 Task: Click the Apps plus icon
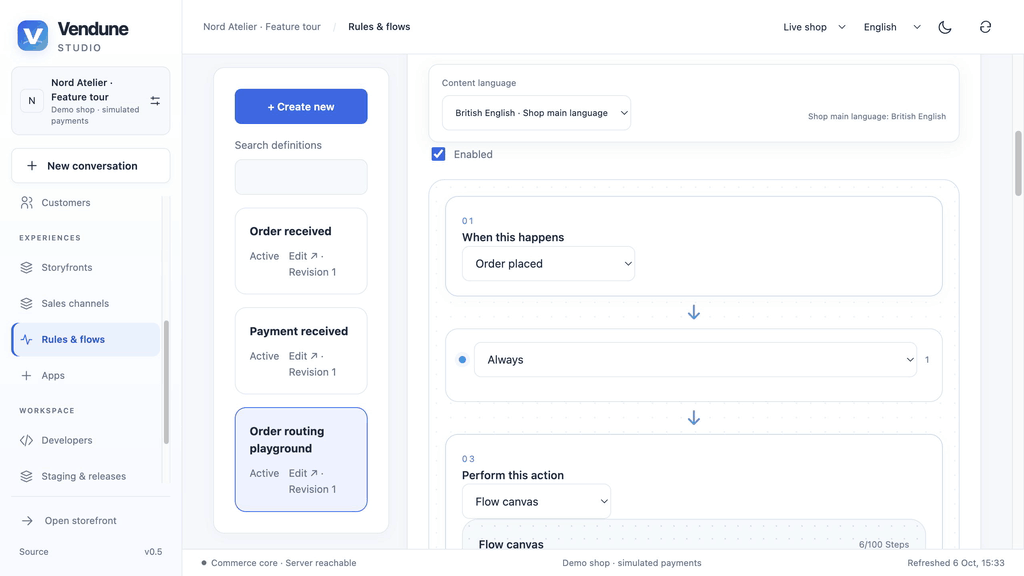pos(26,376)
